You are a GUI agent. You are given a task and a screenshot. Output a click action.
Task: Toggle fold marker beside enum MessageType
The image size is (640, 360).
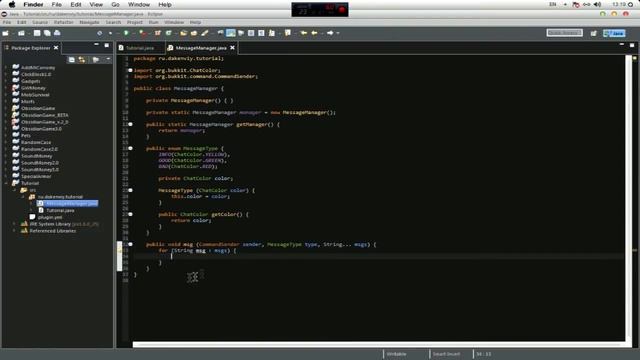(130, 148)
